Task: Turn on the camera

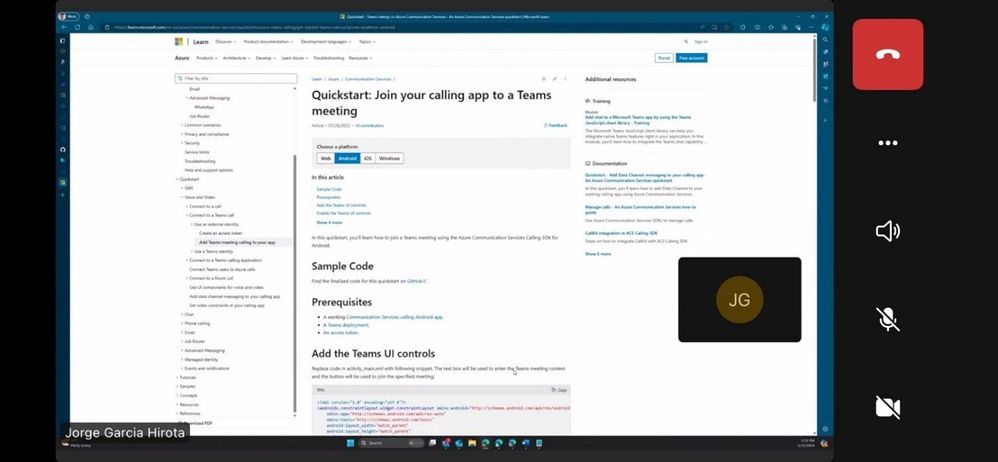Action: [x=887, y=407]
